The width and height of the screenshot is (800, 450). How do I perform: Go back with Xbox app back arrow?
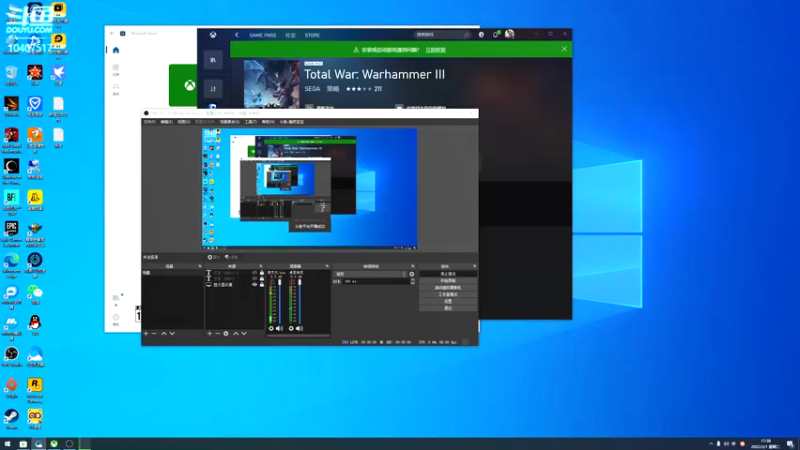(x=237, y=35)
